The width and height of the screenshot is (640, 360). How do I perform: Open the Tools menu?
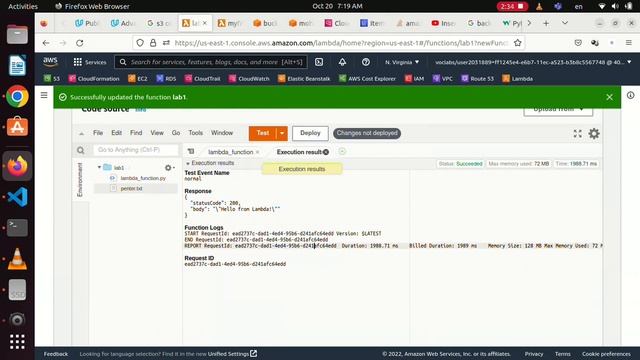[x=196, y=133]
